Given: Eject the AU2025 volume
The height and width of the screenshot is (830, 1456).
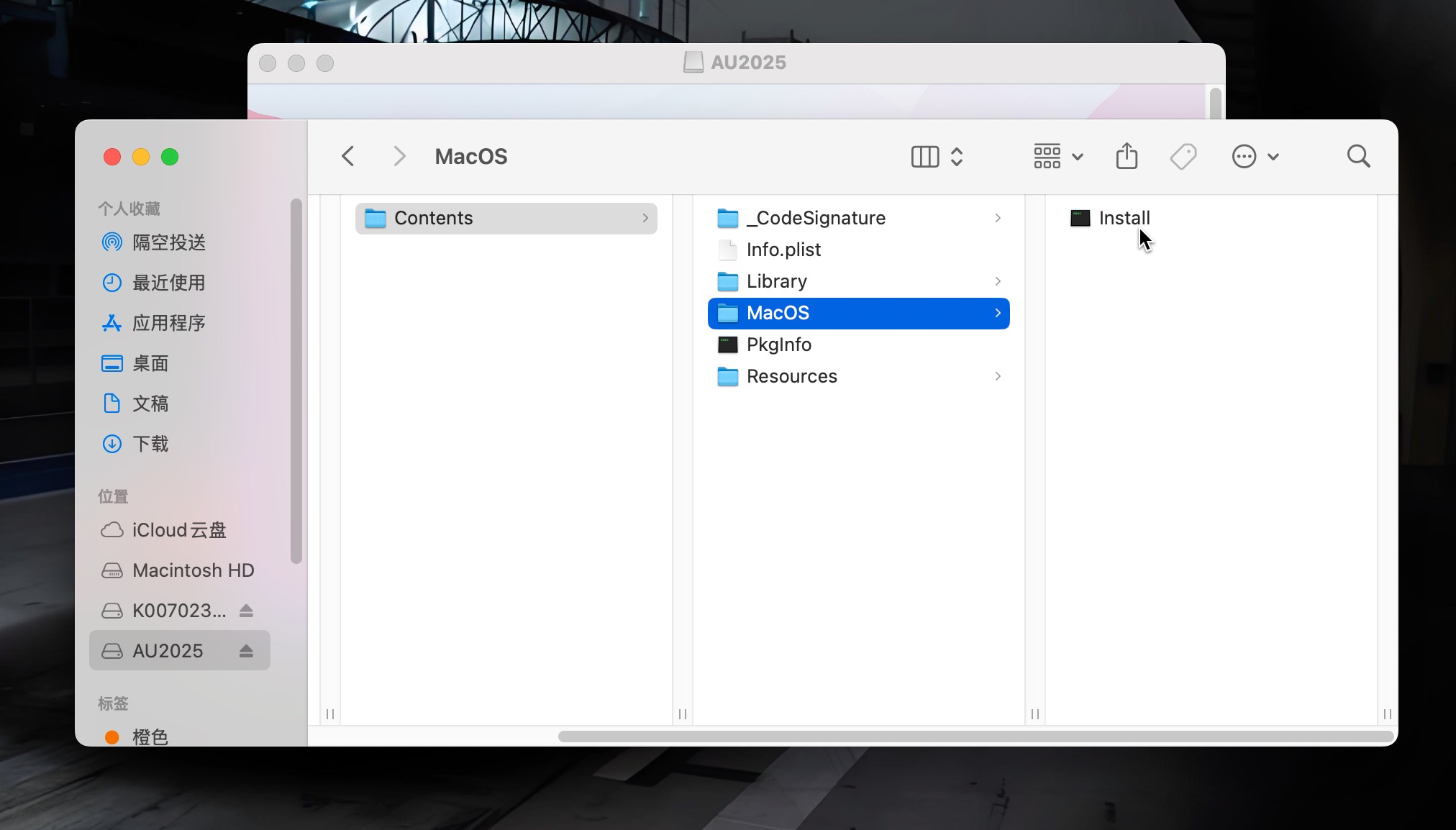Looking at the screenshot, I should [246, 651].
